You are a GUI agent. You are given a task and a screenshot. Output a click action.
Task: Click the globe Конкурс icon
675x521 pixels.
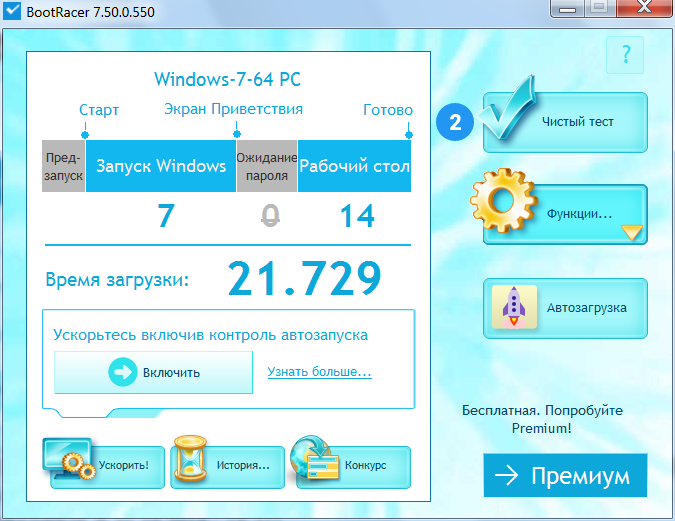tap(314, 458)
